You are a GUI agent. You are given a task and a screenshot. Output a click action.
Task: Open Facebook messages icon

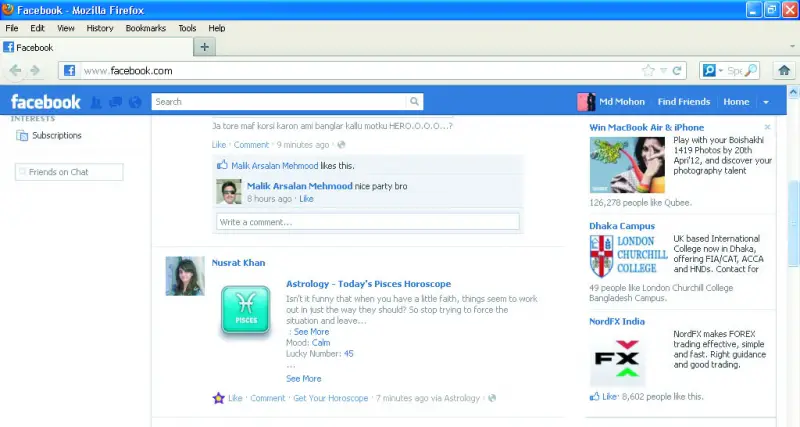pos(116,102)
